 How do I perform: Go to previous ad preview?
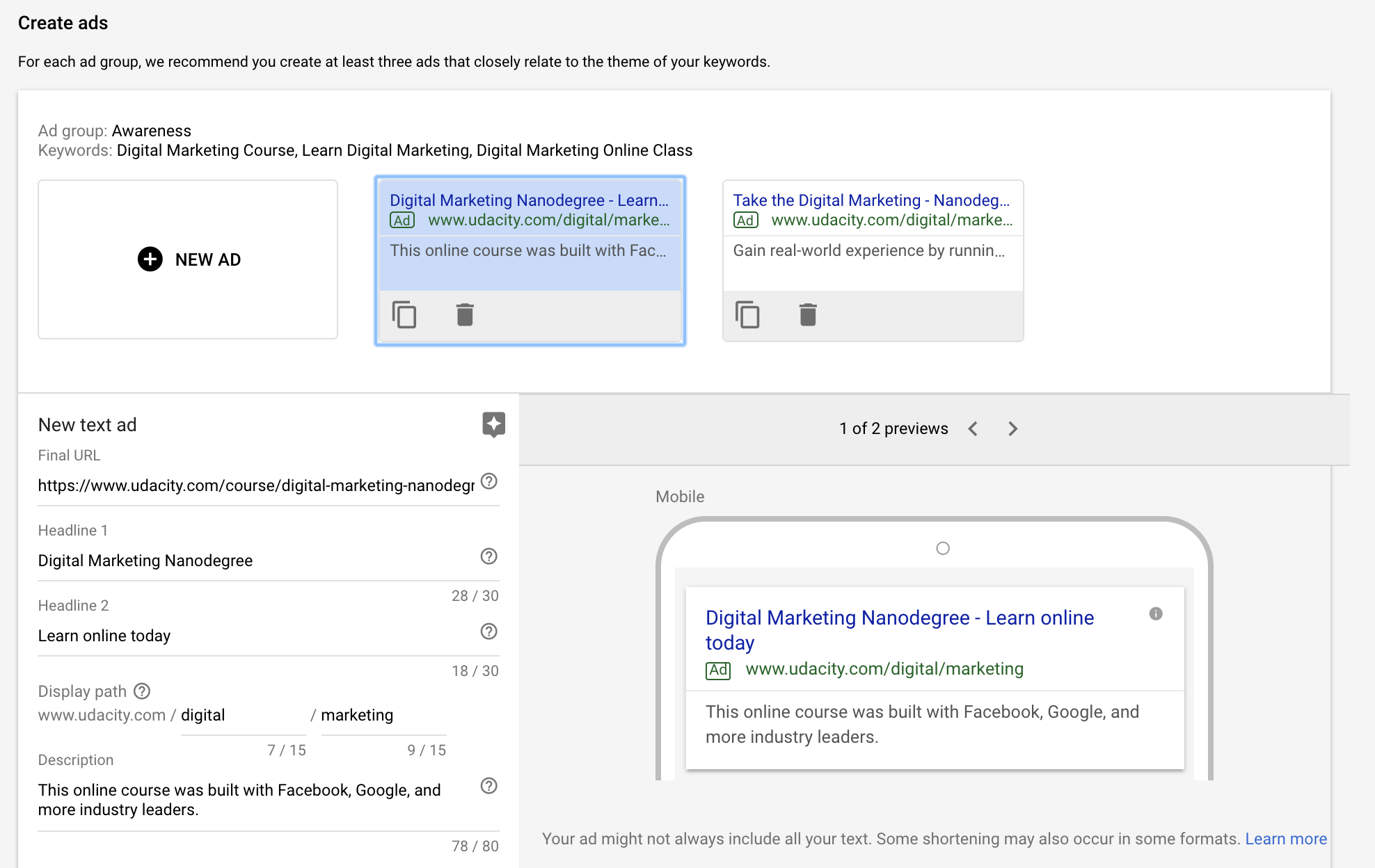(x=973, y=429)
